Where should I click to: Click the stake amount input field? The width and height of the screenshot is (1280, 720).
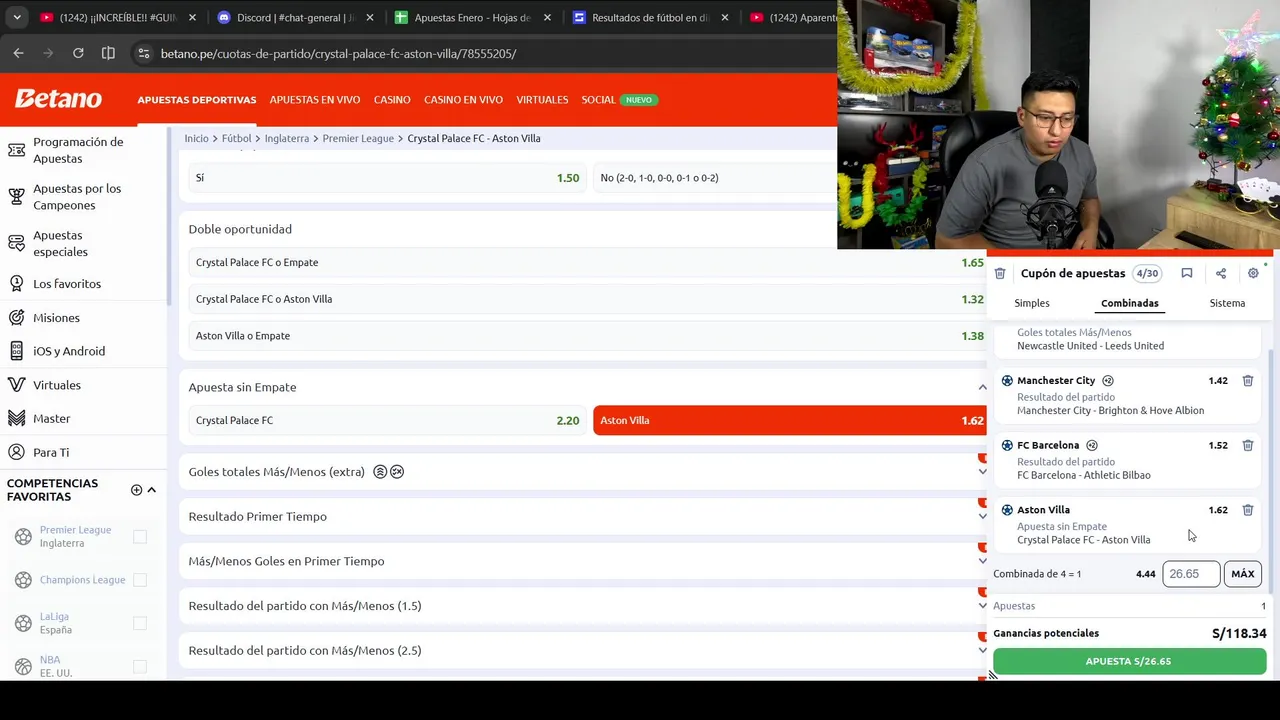point(1191,574)
